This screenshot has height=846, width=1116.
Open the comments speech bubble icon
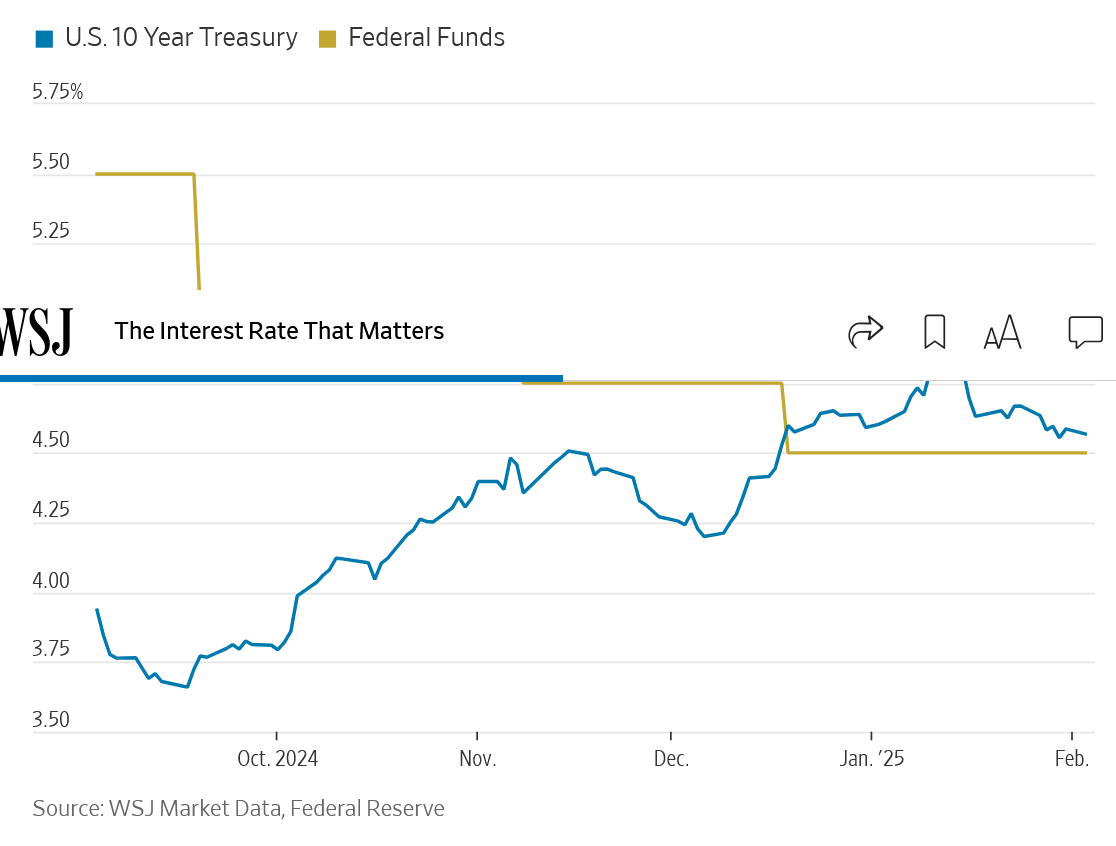click(1085, 331)
